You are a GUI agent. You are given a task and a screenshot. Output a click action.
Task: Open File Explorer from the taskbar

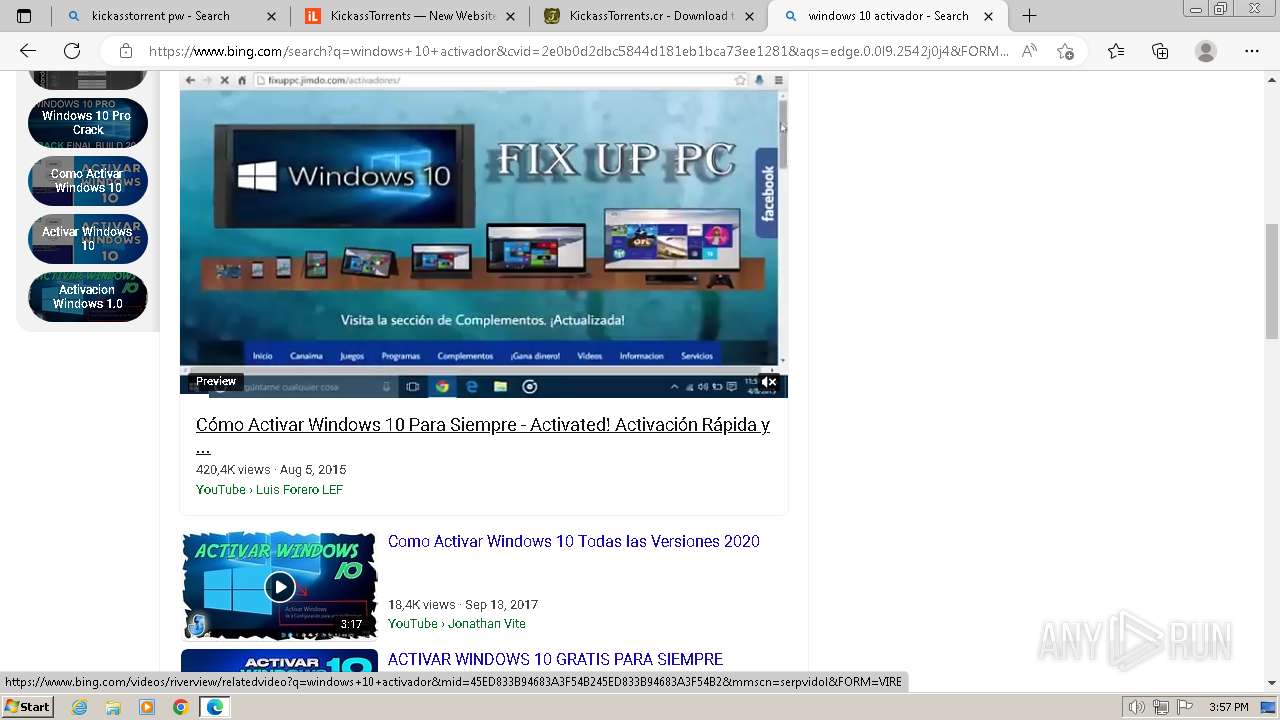(x=113, y=707)
